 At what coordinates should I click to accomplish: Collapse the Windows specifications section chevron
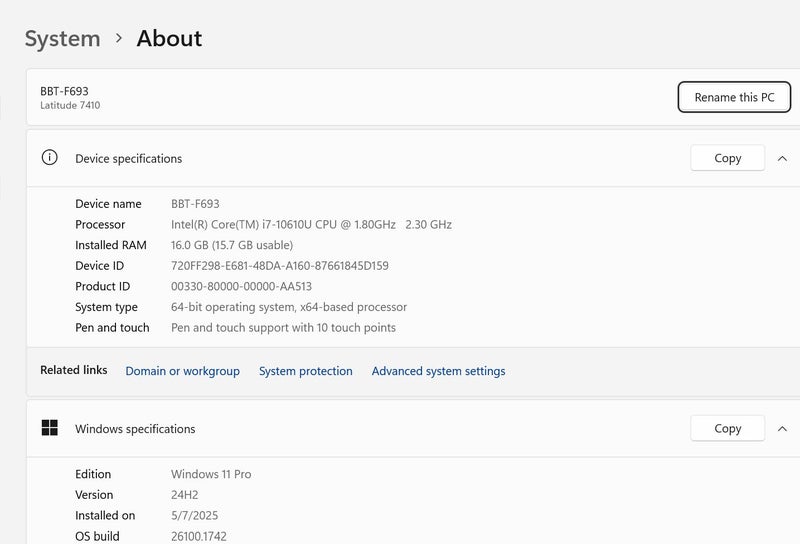782,428
